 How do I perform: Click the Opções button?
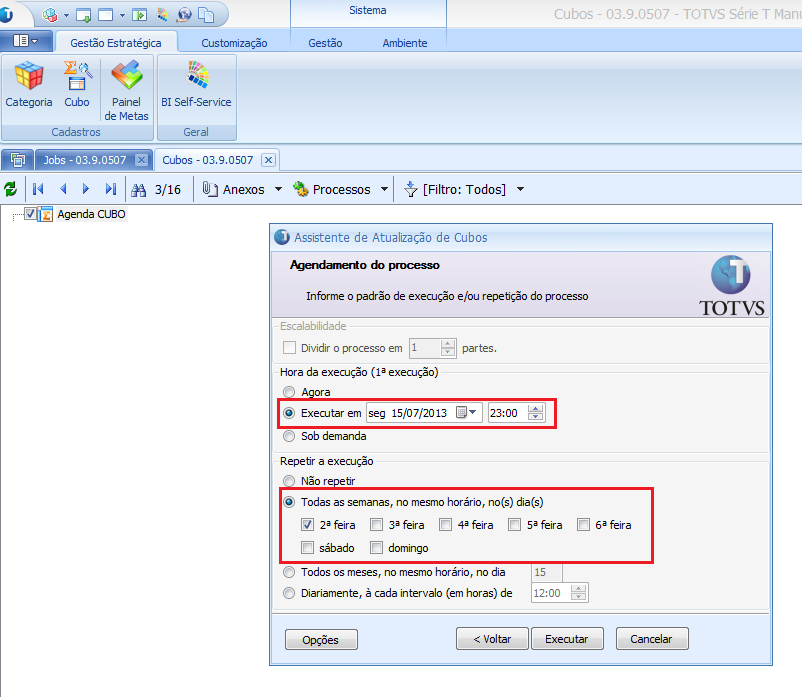tap(321, 640)
